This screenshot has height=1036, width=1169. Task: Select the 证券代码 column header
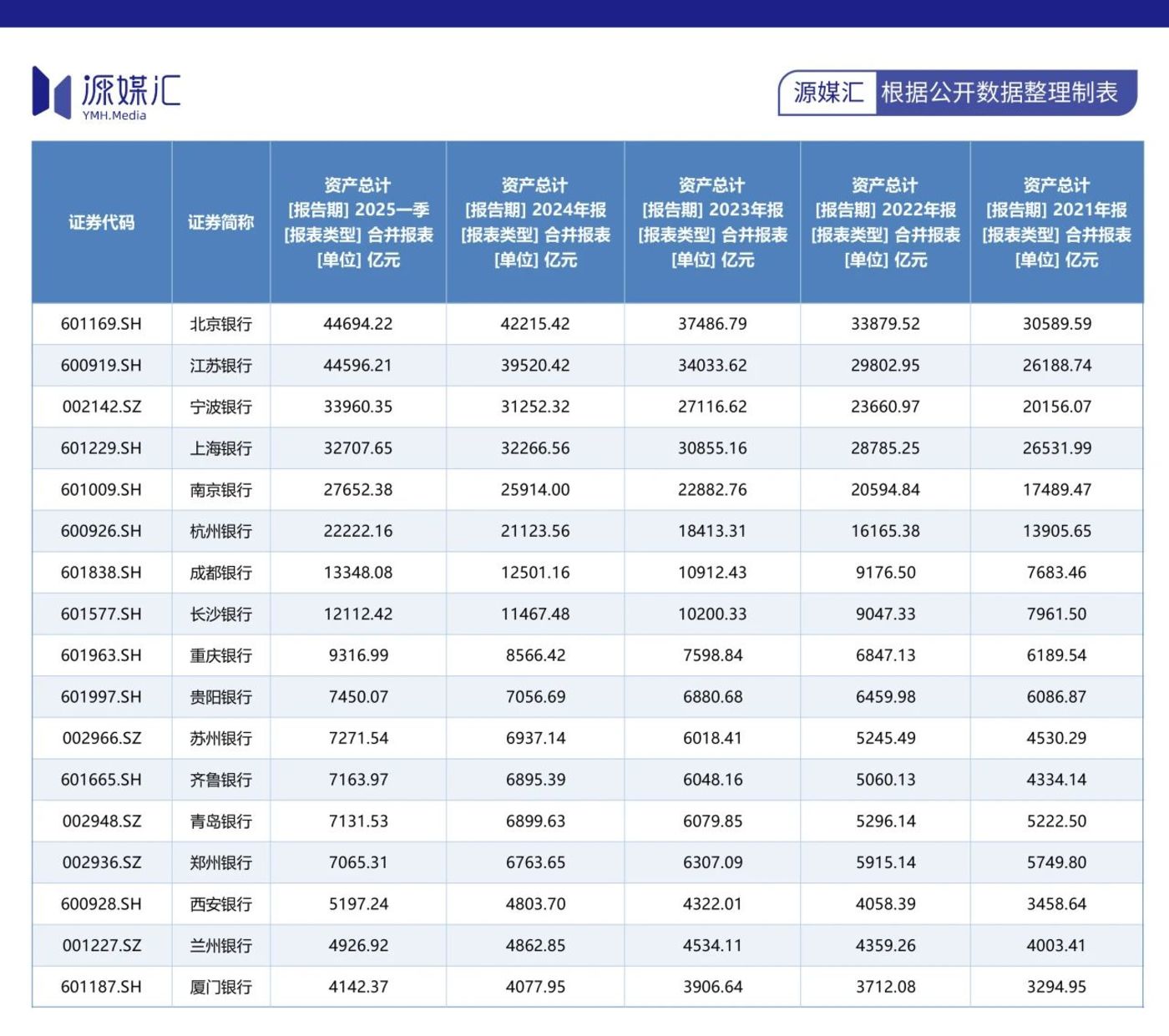point(102,222)
